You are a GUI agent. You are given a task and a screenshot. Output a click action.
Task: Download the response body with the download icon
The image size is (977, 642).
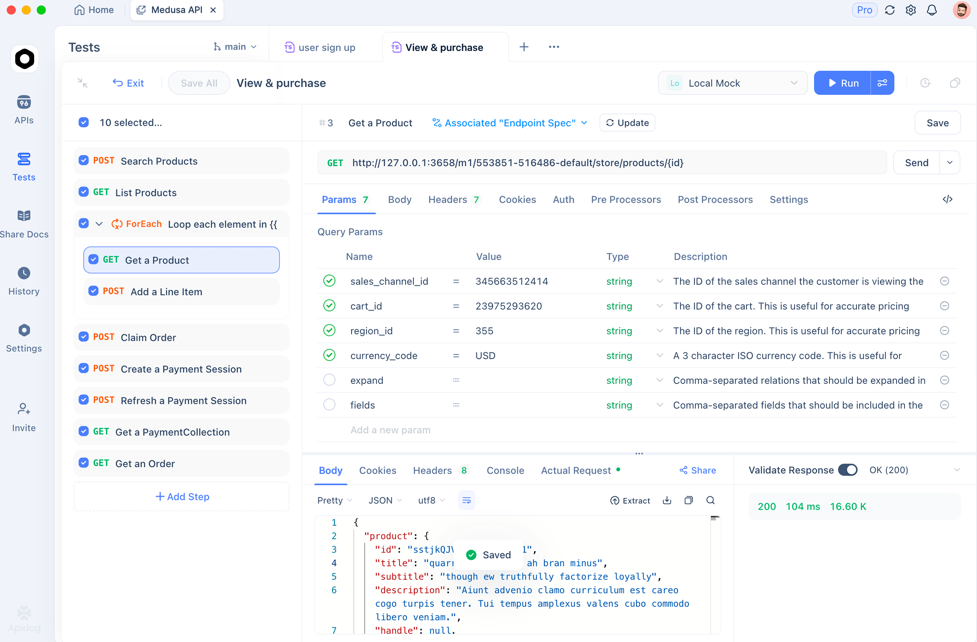coord(667,500)
